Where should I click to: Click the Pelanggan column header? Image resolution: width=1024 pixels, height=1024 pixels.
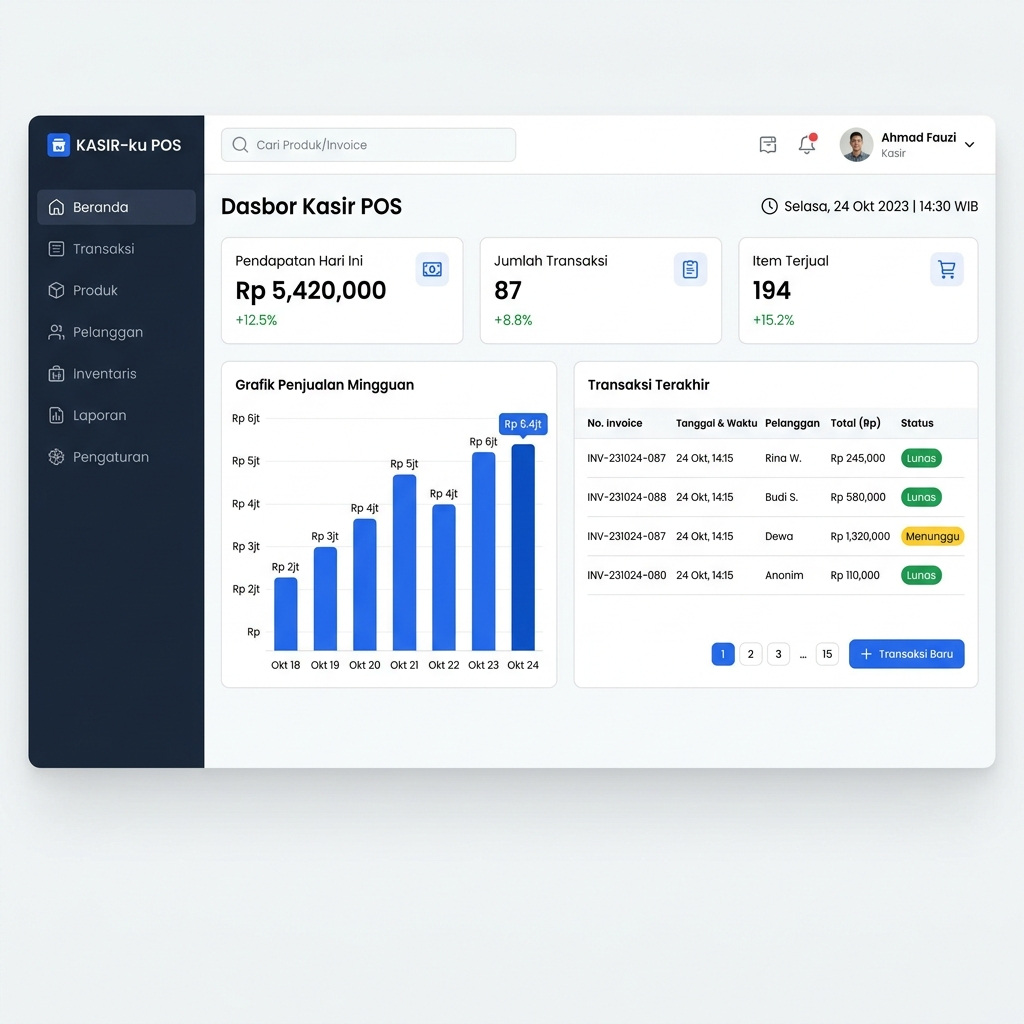click(792, 423)
